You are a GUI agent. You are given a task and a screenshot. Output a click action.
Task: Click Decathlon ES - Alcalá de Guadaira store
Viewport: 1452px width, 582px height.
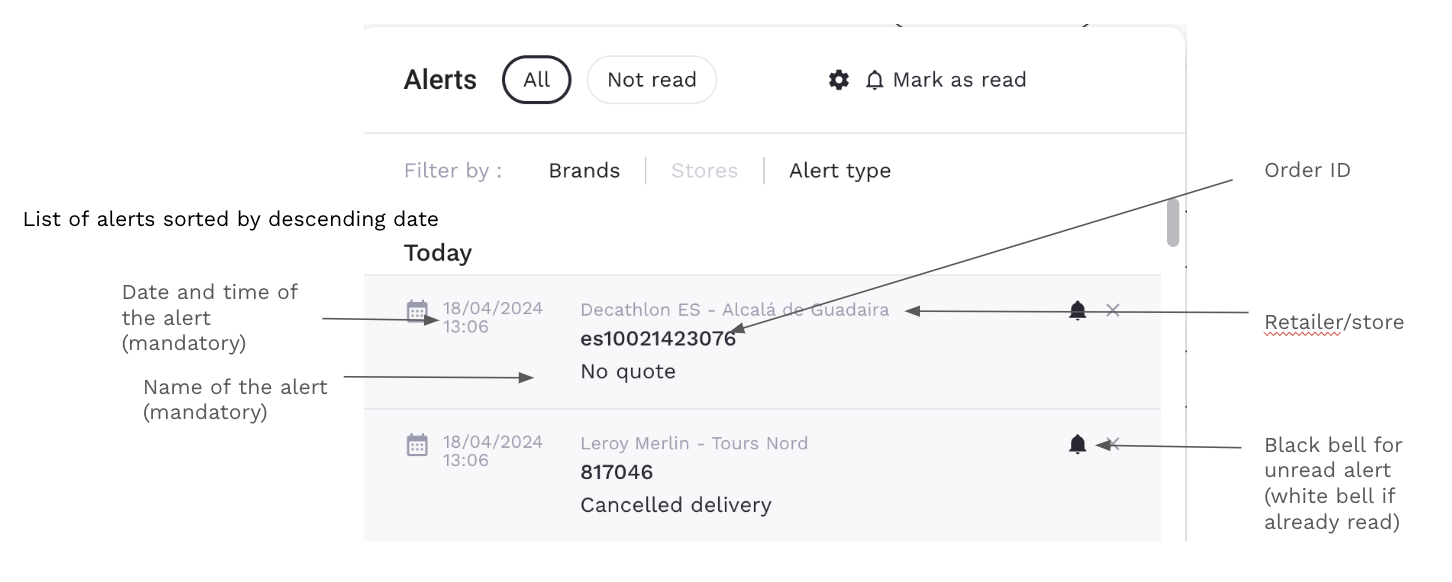734,310
